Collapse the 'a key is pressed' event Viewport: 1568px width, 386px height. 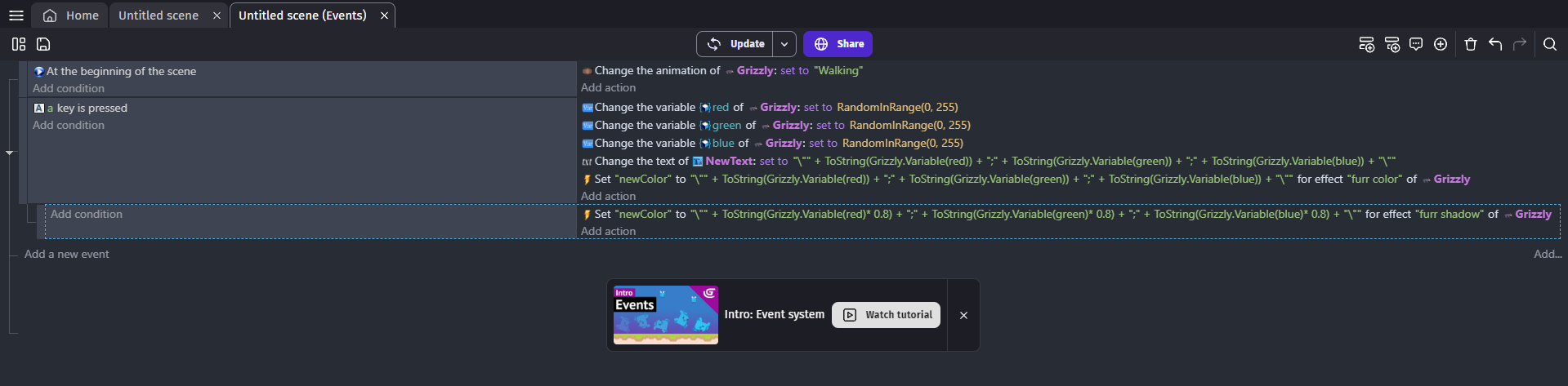[10, 153]
